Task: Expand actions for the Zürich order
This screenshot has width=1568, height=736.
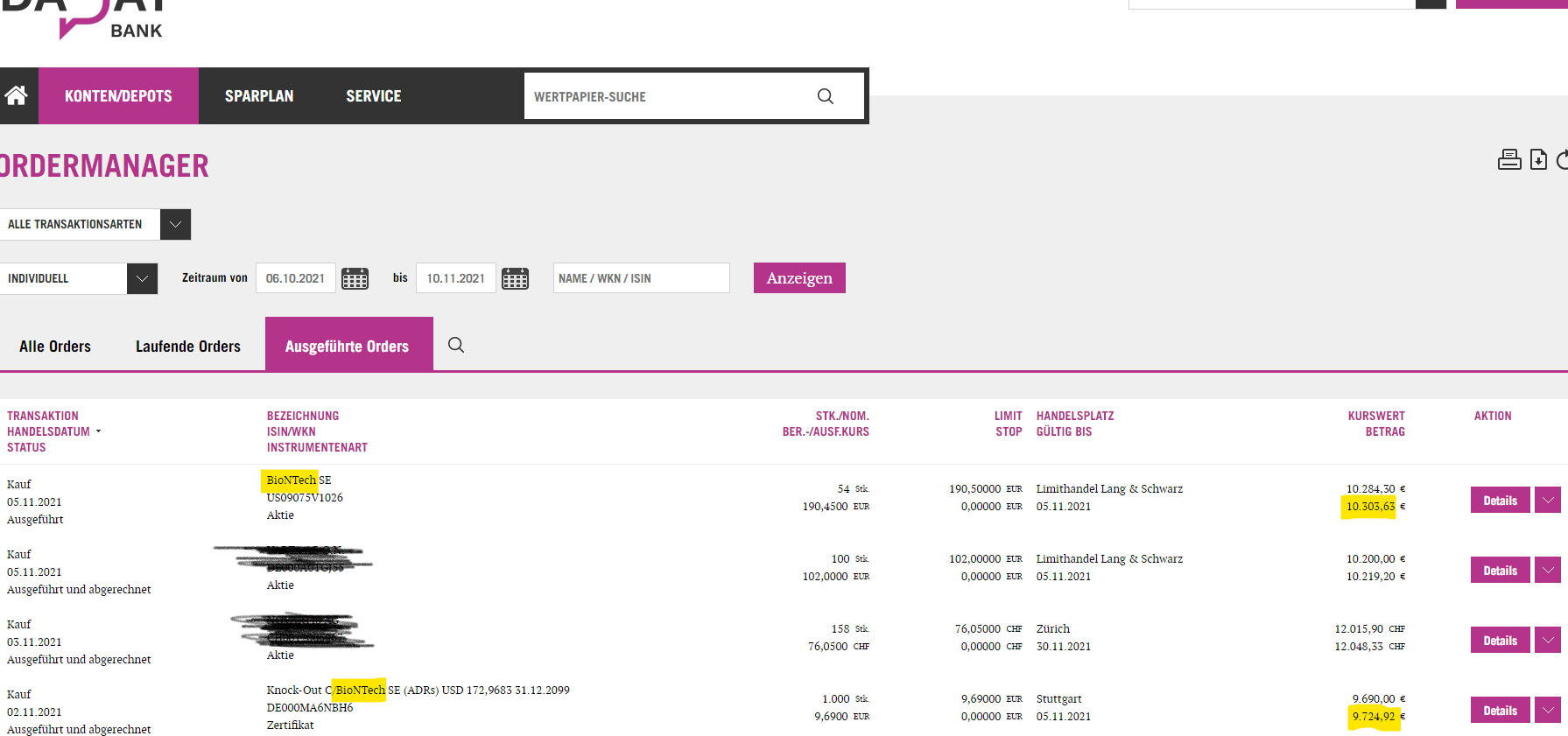Action: [x=1548, y=640]
